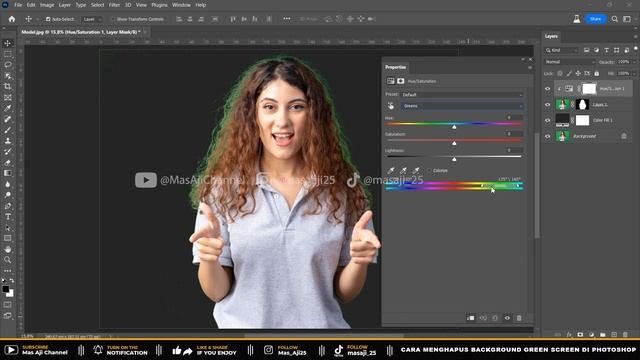
Task: Select the Subtract from Sample eyedropper
Action: point(416,170)
